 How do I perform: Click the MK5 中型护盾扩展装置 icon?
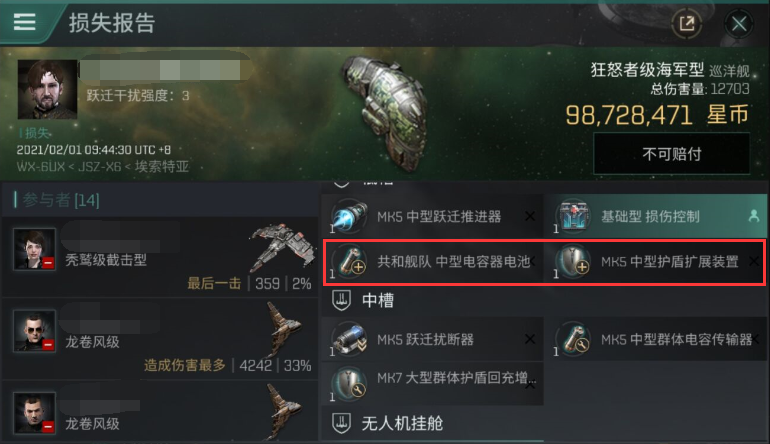tap(572, 261)
